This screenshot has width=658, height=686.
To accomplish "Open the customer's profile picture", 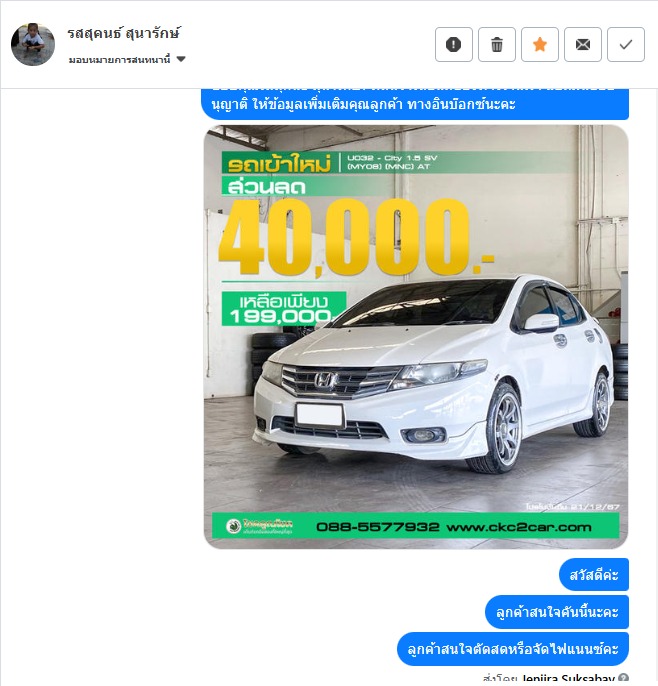I will [x=33, y=44].
